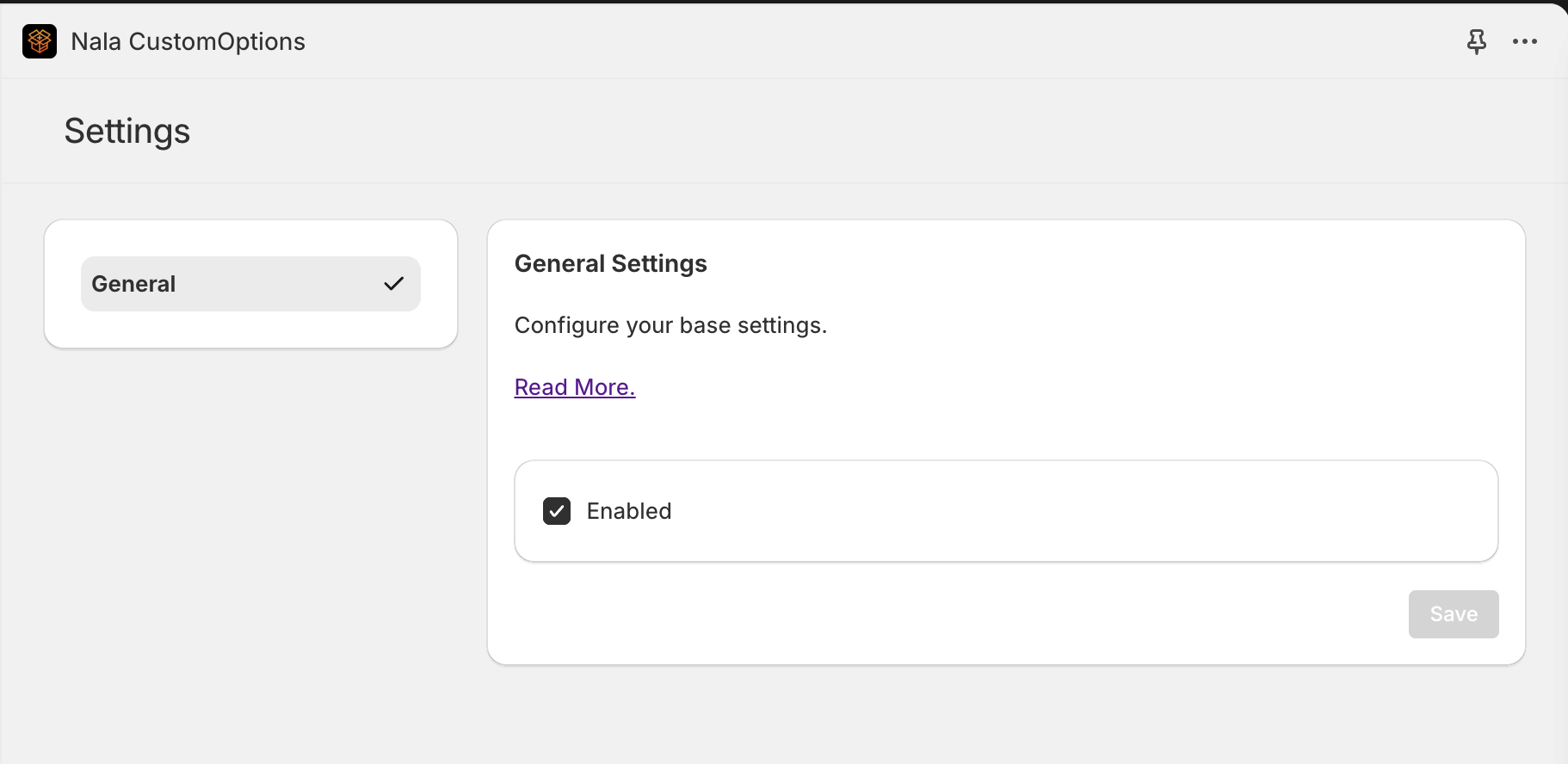Screen dimensions: 1568x764
Task: Select the General settings section
Action: [x=250, y=284]
